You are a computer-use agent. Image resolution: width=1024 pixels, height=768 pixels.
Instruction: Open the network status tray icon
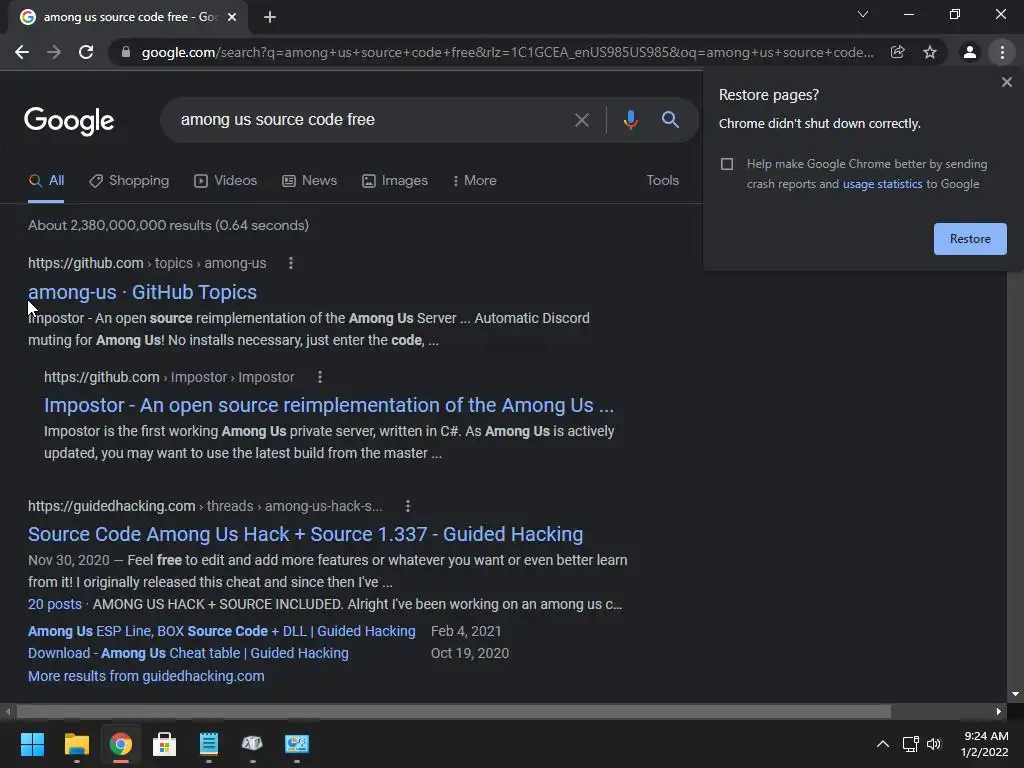coord(910,744)
